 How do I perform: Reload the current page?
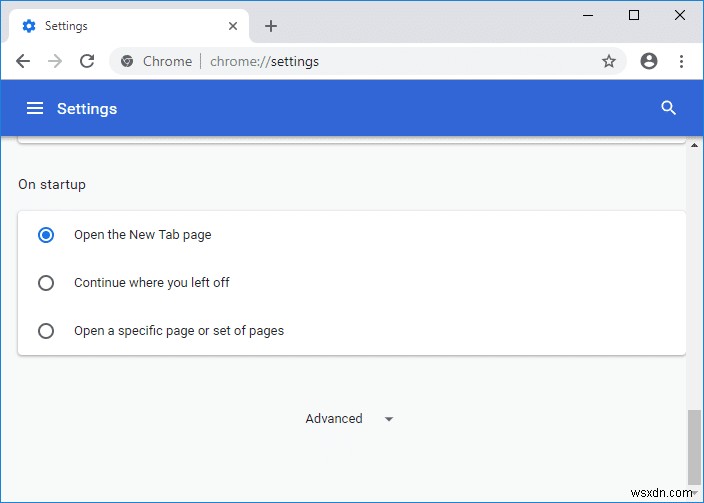(87, 61)
